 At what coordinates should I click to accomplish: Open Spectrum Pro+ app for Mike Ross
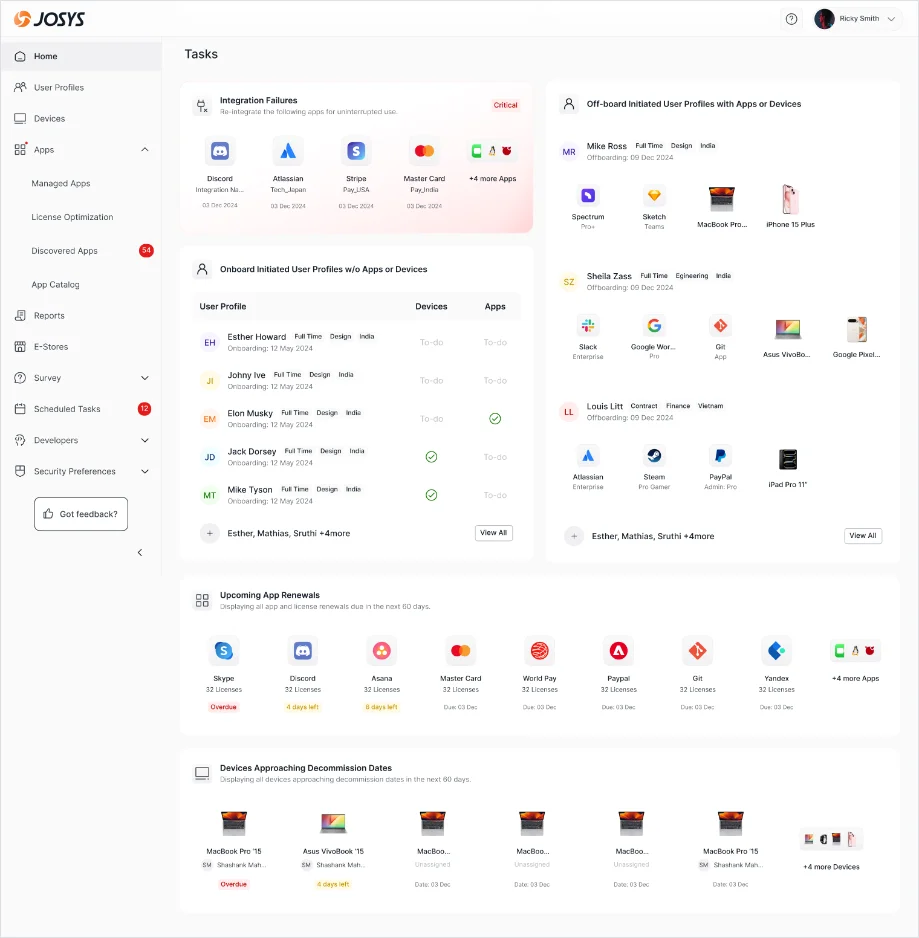click(588, 196)
